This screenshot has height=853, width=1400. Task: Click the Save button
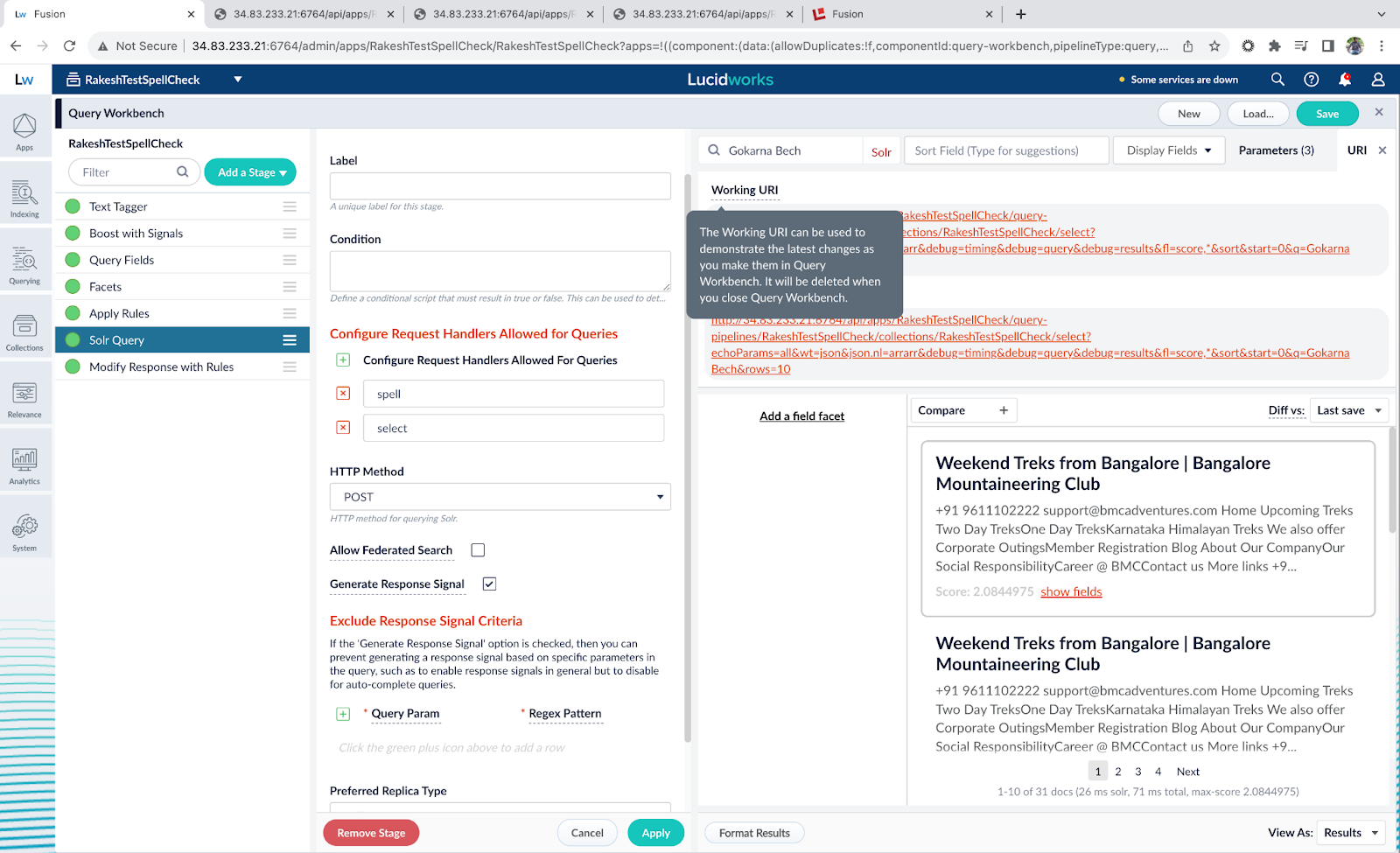tap(1326, 114)
